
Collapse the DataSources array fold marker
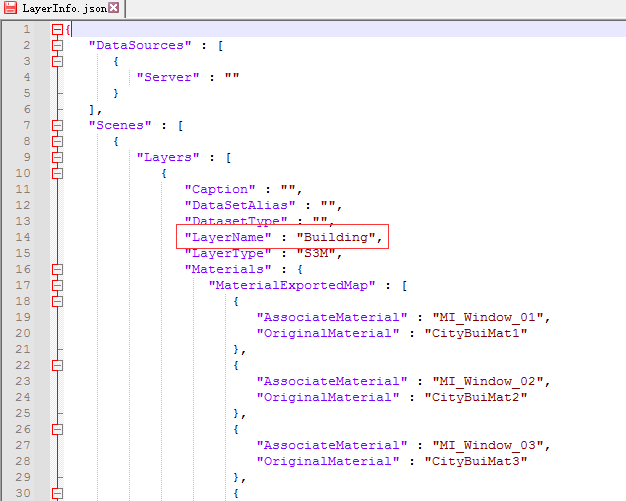(x=57, y=45)
